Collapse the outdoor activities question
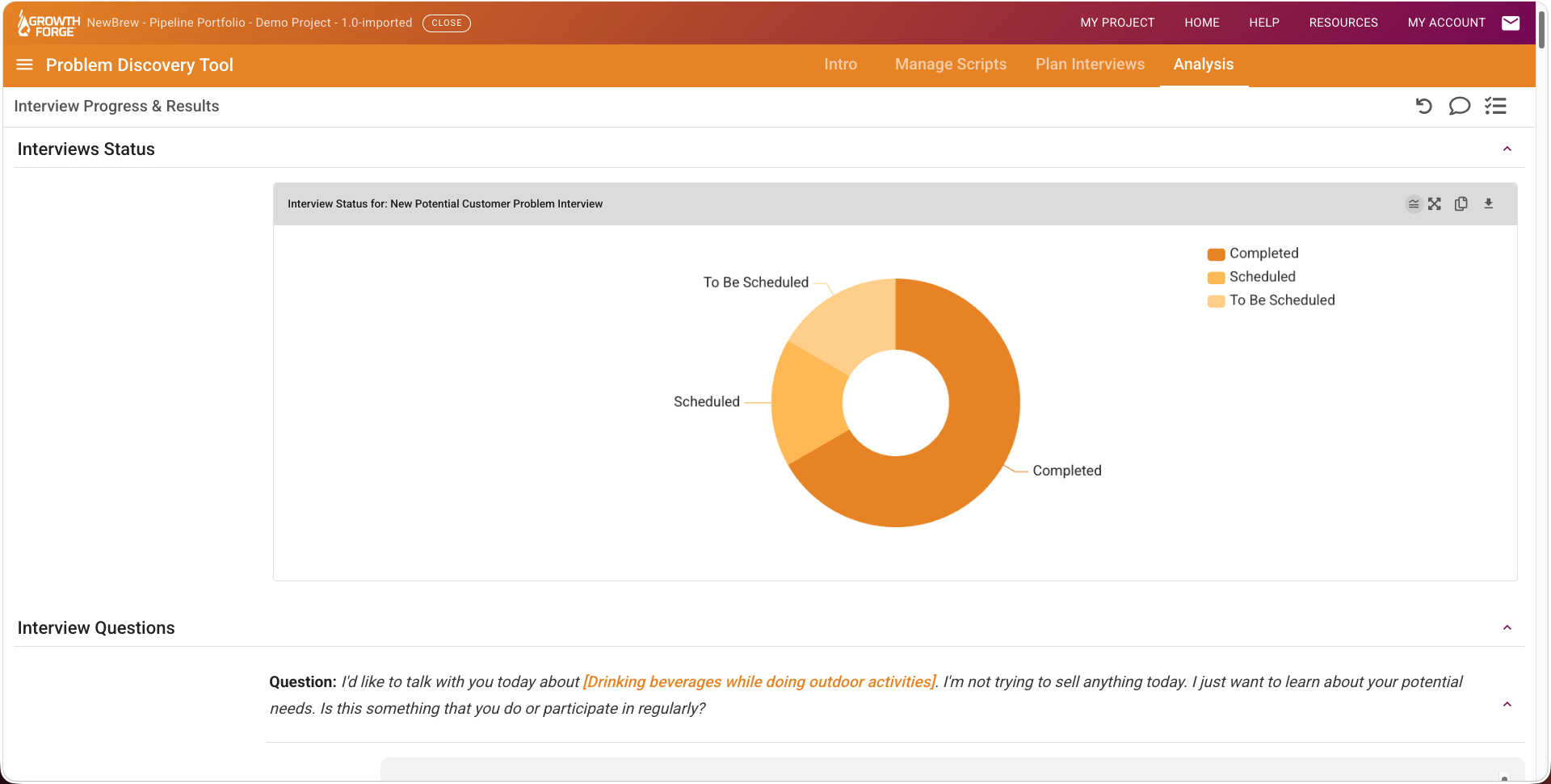The width and height of the screenshot is (1551, 784). click(1507, 704)
